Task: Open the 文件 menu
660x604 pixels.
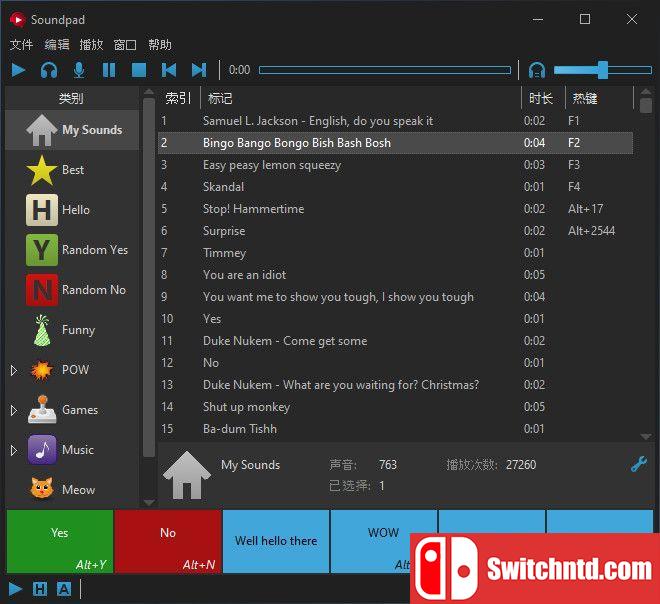Action: click(21, 45)
